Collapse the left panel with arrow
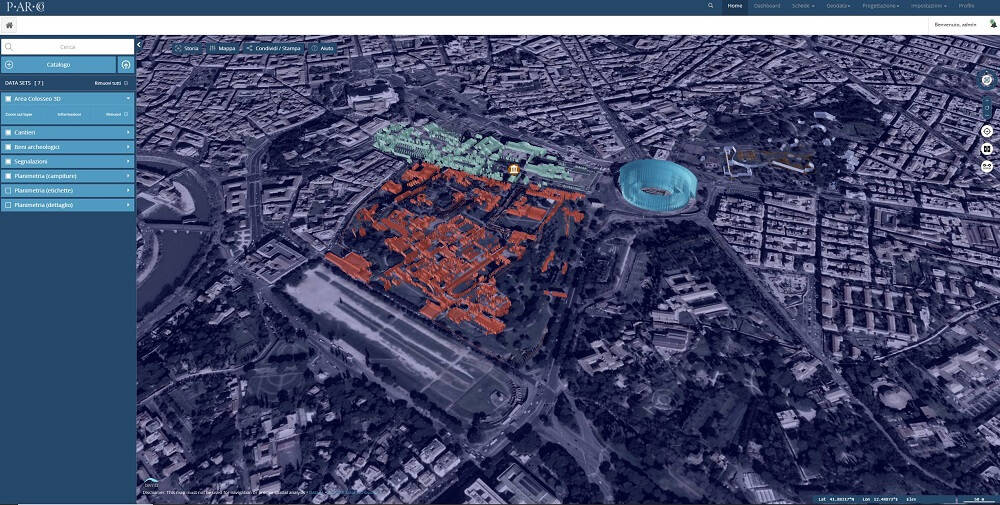The image size is (1000, 505). [140, 46]
